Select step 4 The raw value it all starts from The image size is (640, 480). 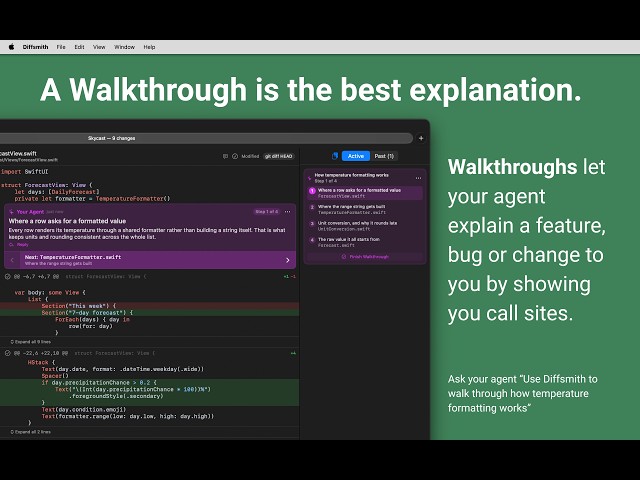pyautogui.click(x=365, y=242)
